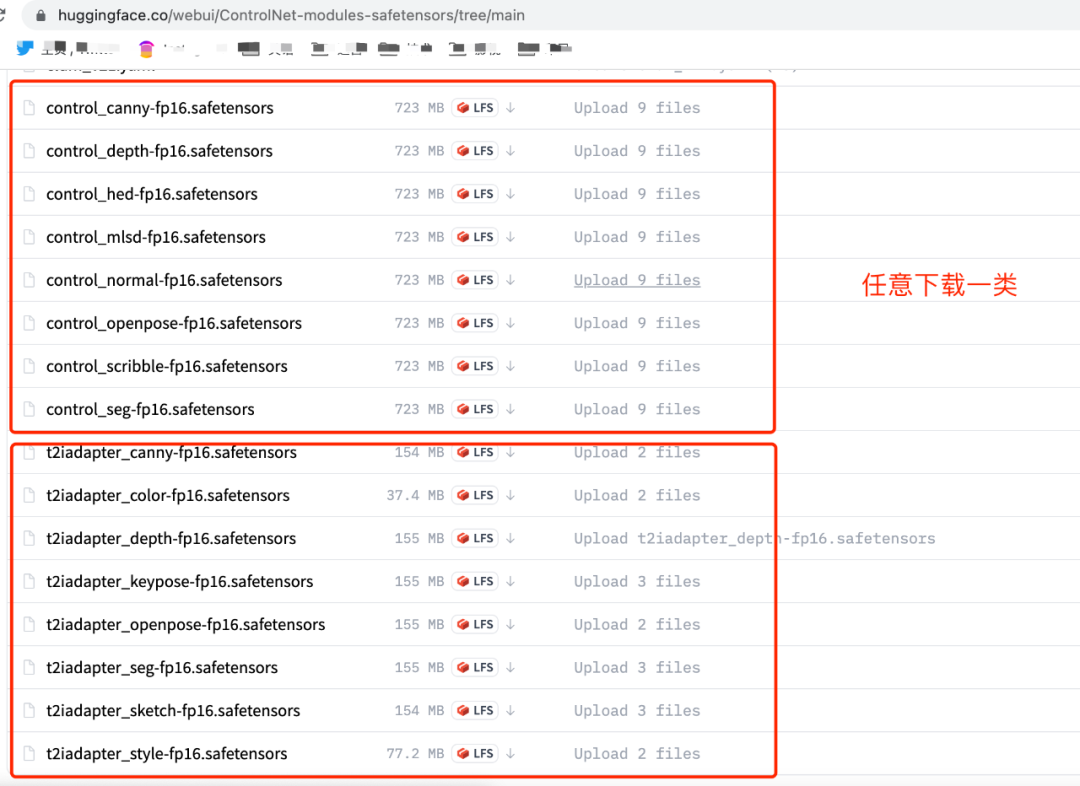Click LFS badge on t2iadapter_keypose row
1080x786 pixels.
click(x=475, y=581)
